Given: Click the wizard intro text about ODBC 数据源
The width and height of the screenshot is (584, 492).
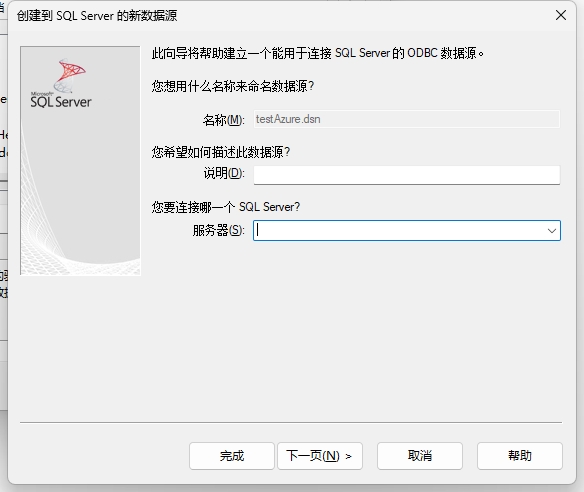Looking at the screenshot, I should pyautogui.click(x=318, y=53).
